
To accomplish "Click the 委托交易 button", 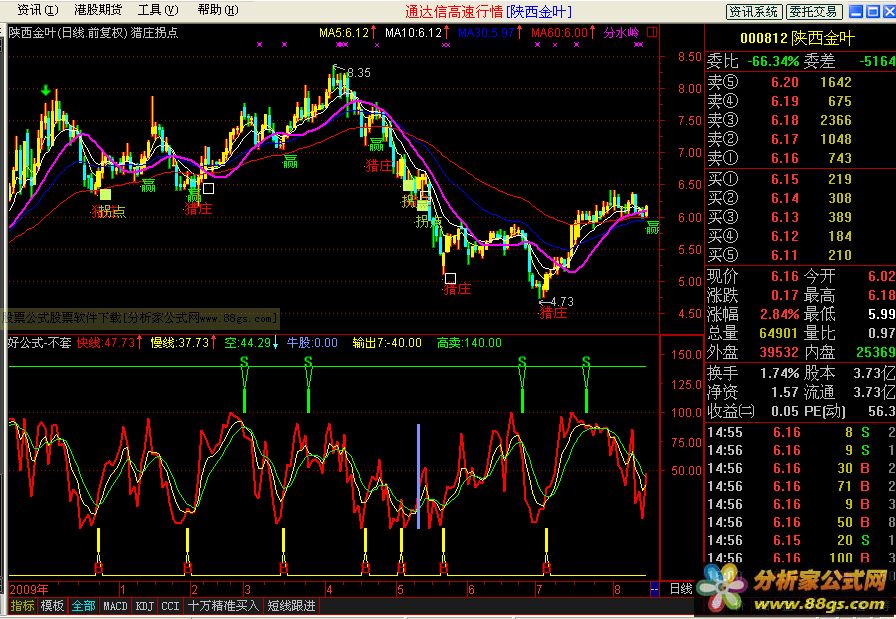I will [815, 11].
